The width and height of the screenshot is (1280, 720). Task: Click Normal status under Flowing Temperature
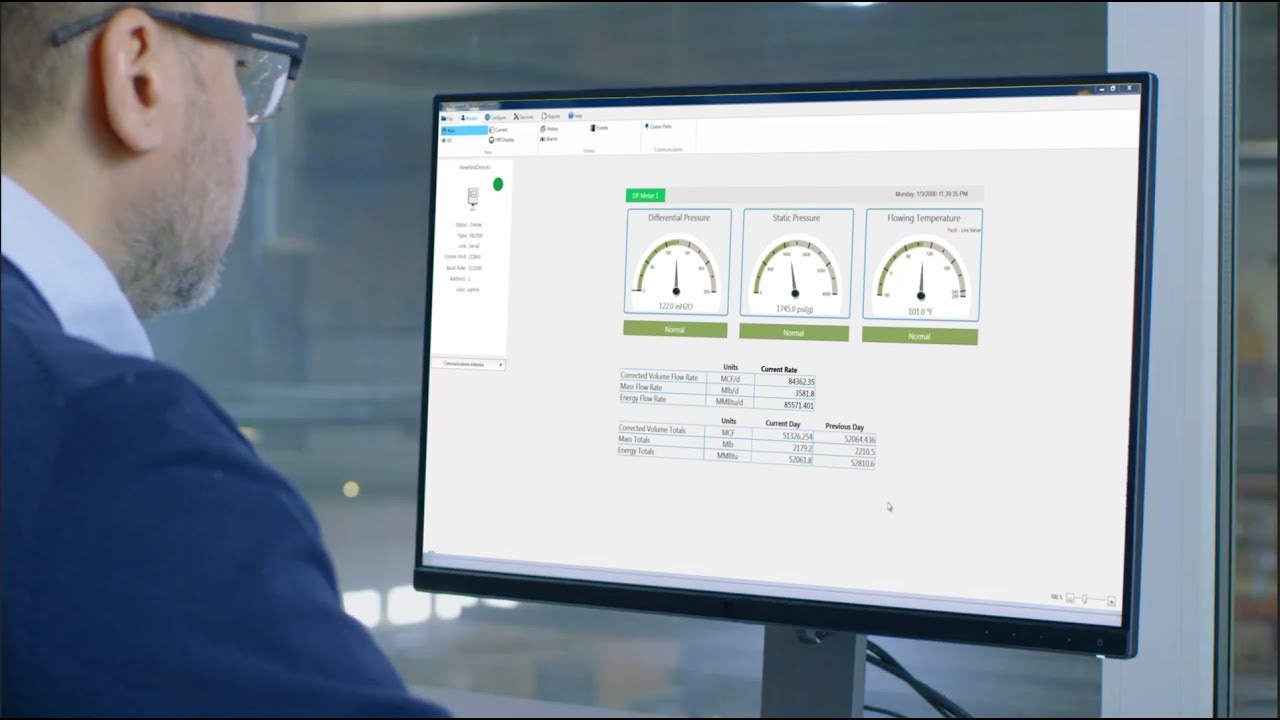pyautogui.click(x=919, y=336)
